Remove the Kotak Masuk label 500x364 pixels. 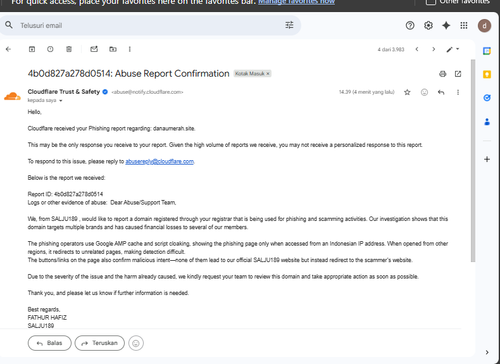tap(268, 74)
